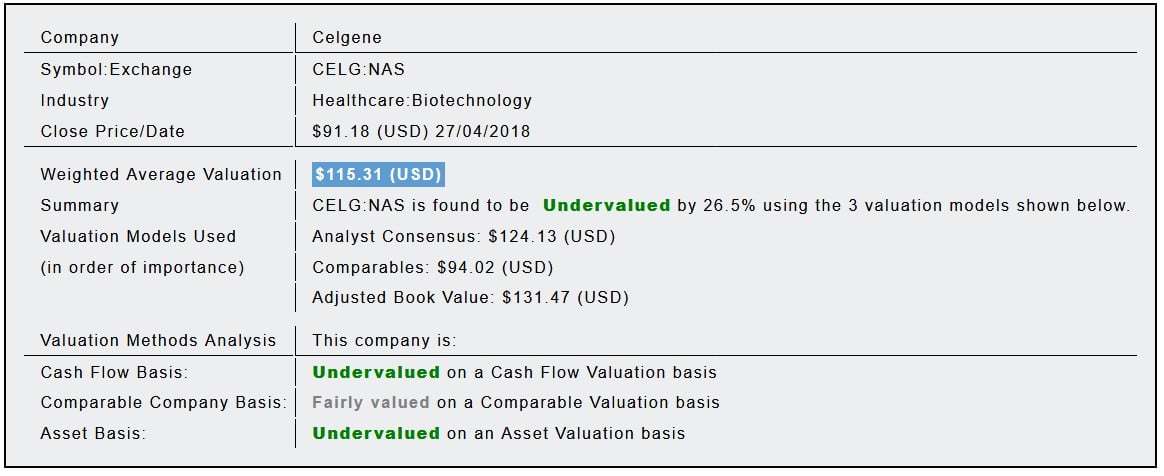Click the Comparables $94.02 (USD) line

tap(432, 268)
